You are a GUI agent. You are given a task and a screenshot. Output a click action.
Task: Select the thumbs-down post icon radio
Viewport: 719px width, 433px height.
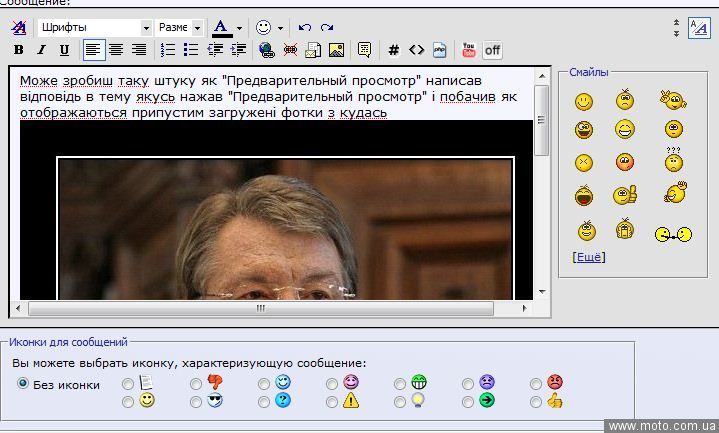coord(196,383)
